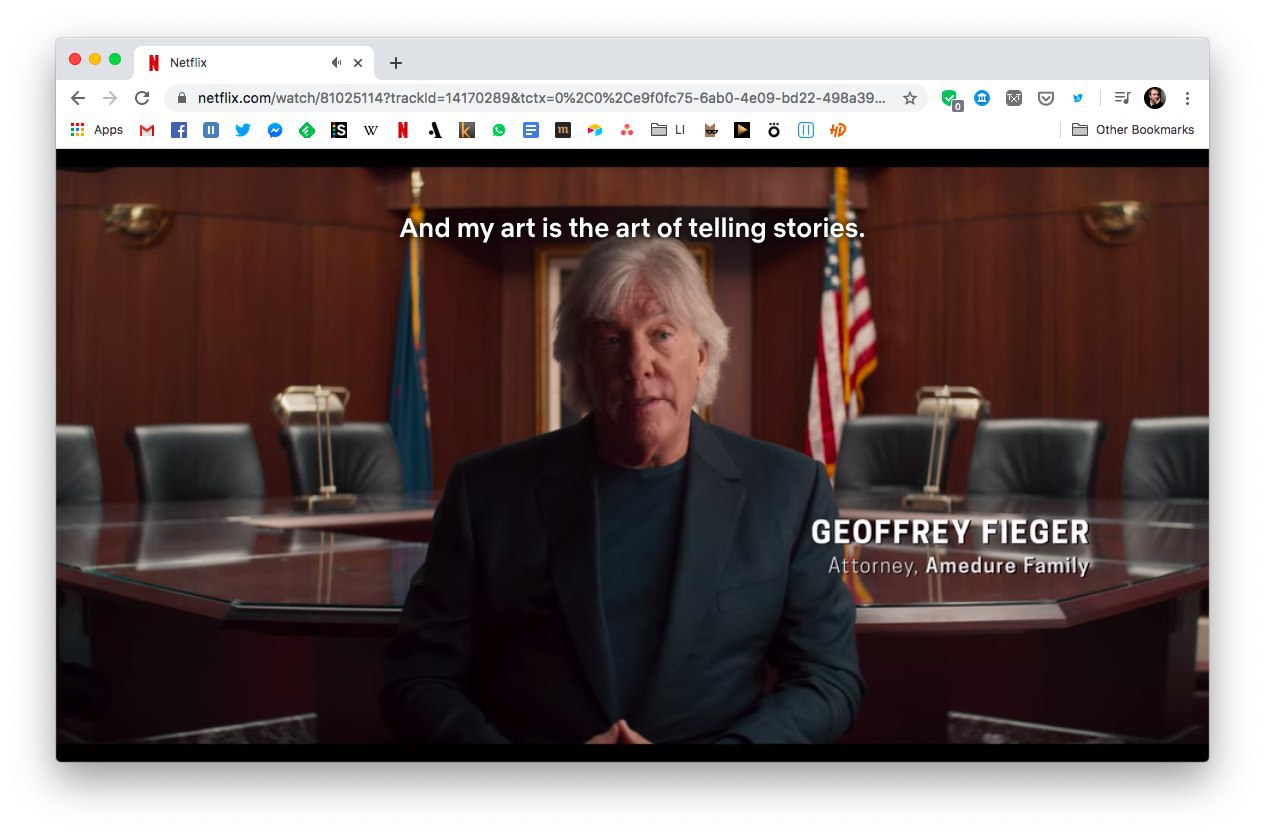Image resolution: width=1265 pixels, height=836 pixels.
Task: Click the blue pause-symbol bookmark next to Facebook
Action: (211, 130)
